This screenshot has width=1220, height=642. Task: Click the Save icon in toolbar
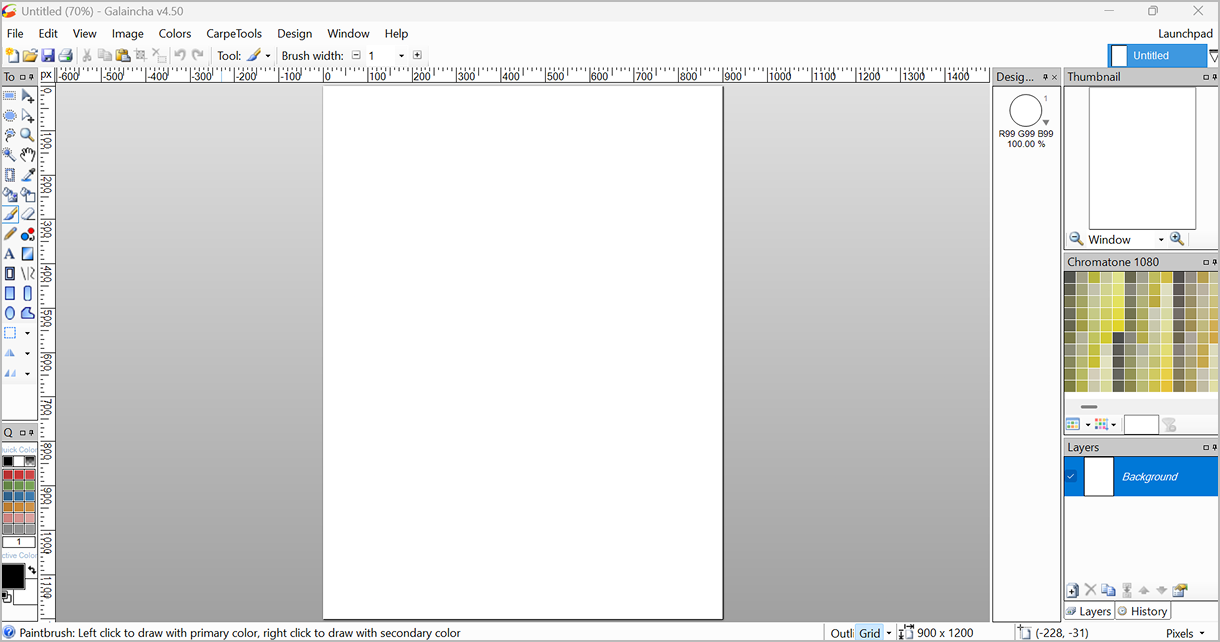pos(47,56)
